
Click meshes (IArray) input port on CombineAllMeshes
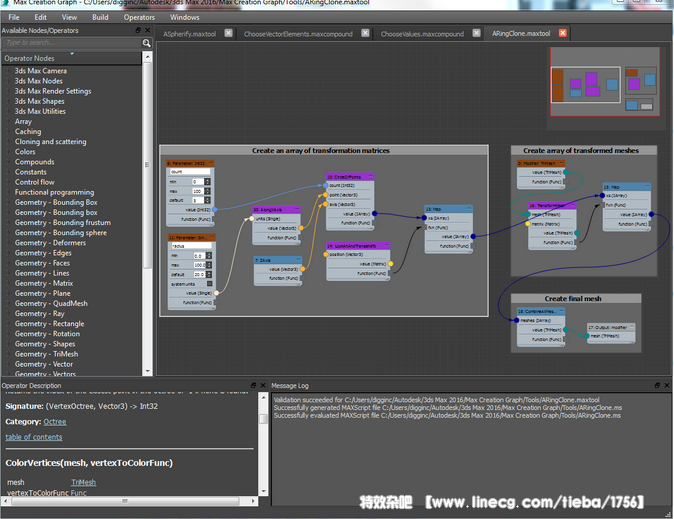click(x=517, y=320)
